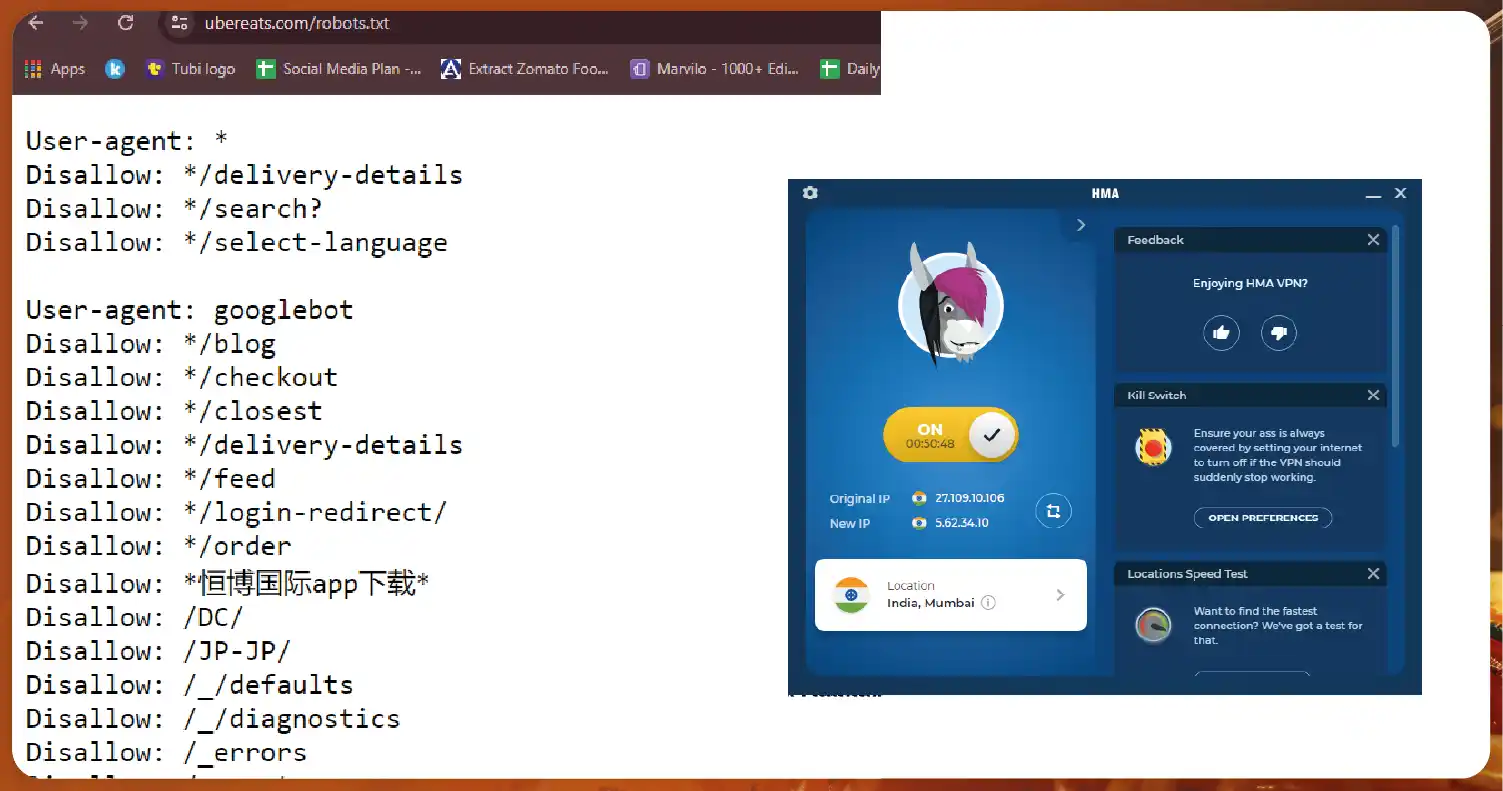Give thumbs down feedback for HMA VPN
The height and width of the screenshot is (791, 1503).
[x=1279, y=333]
